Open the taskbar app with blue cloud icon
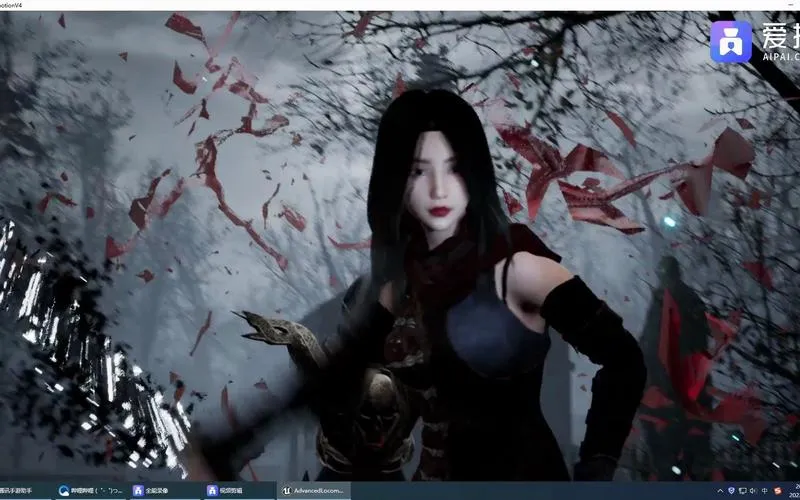 [x=92, y=491]
